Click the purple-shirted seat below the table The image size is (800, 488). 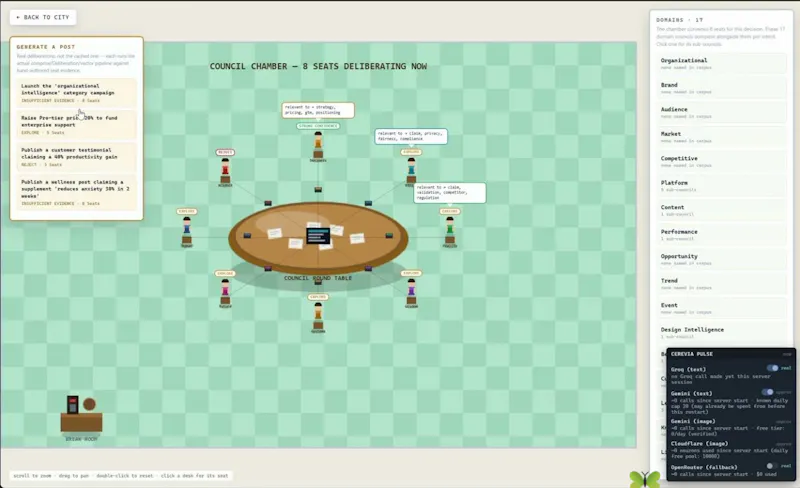point(411,292)
